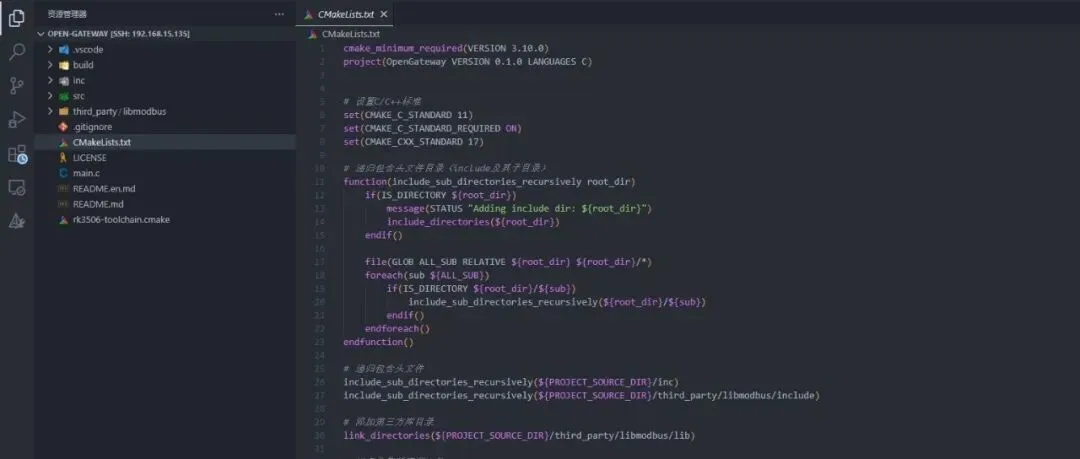Open rk3506-toolchain.cmake file

(165, 219)
